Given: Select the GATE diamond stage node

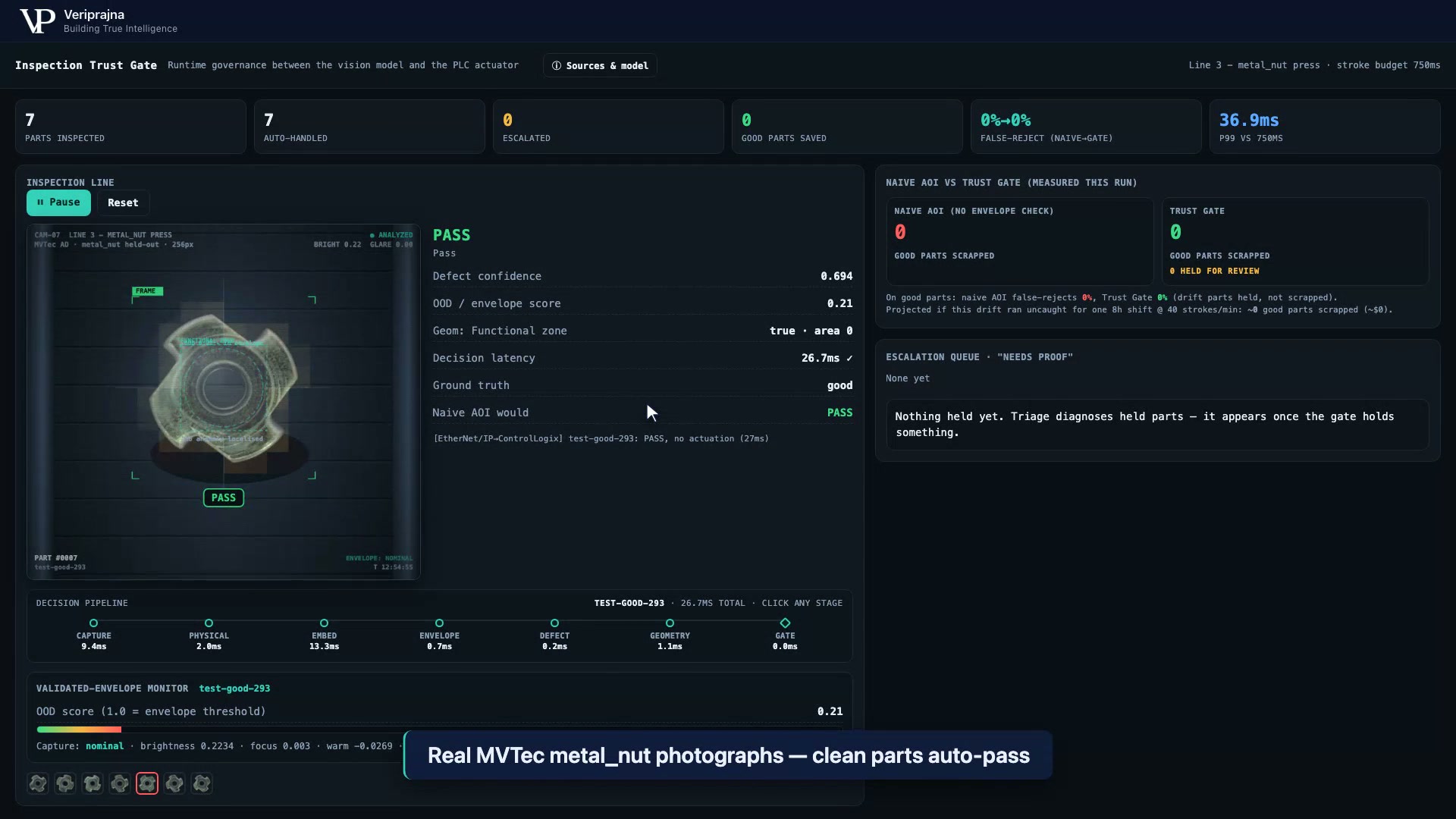Looking at the screenshot, I should click(786, 623).
